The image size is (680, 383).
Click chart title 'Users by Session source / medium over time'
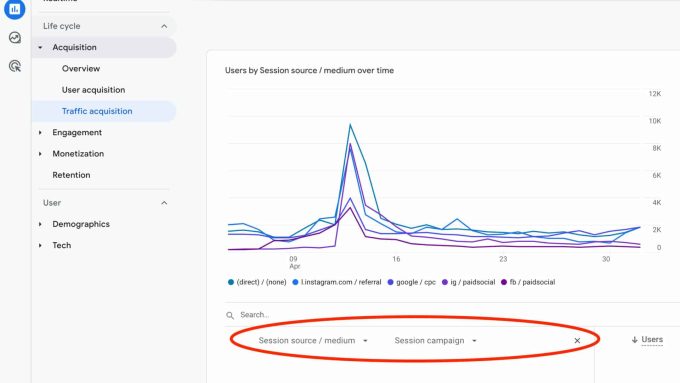309,70
